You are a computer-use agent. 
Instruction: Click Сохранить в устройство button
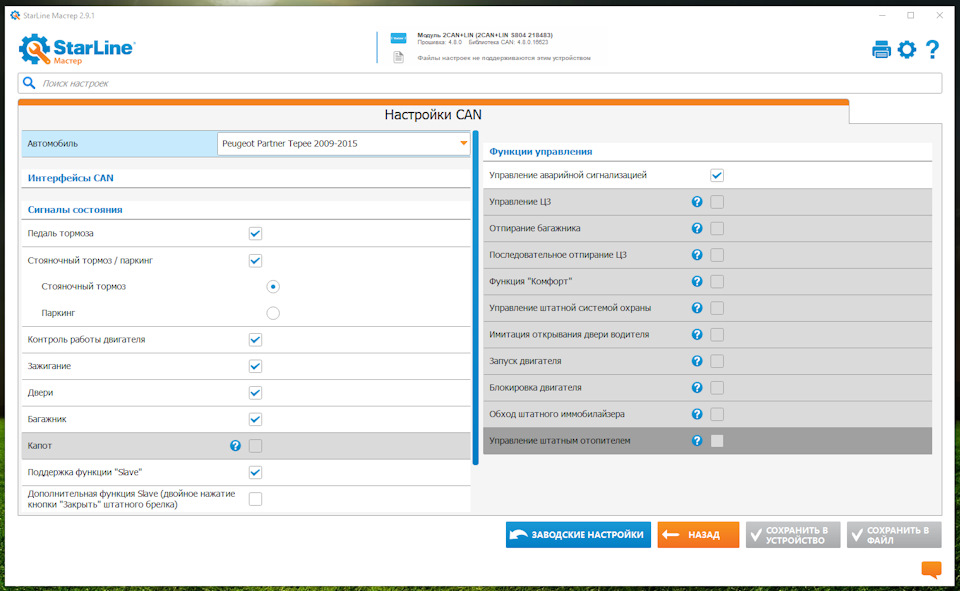pyautogui.click(x=793, y=535)
